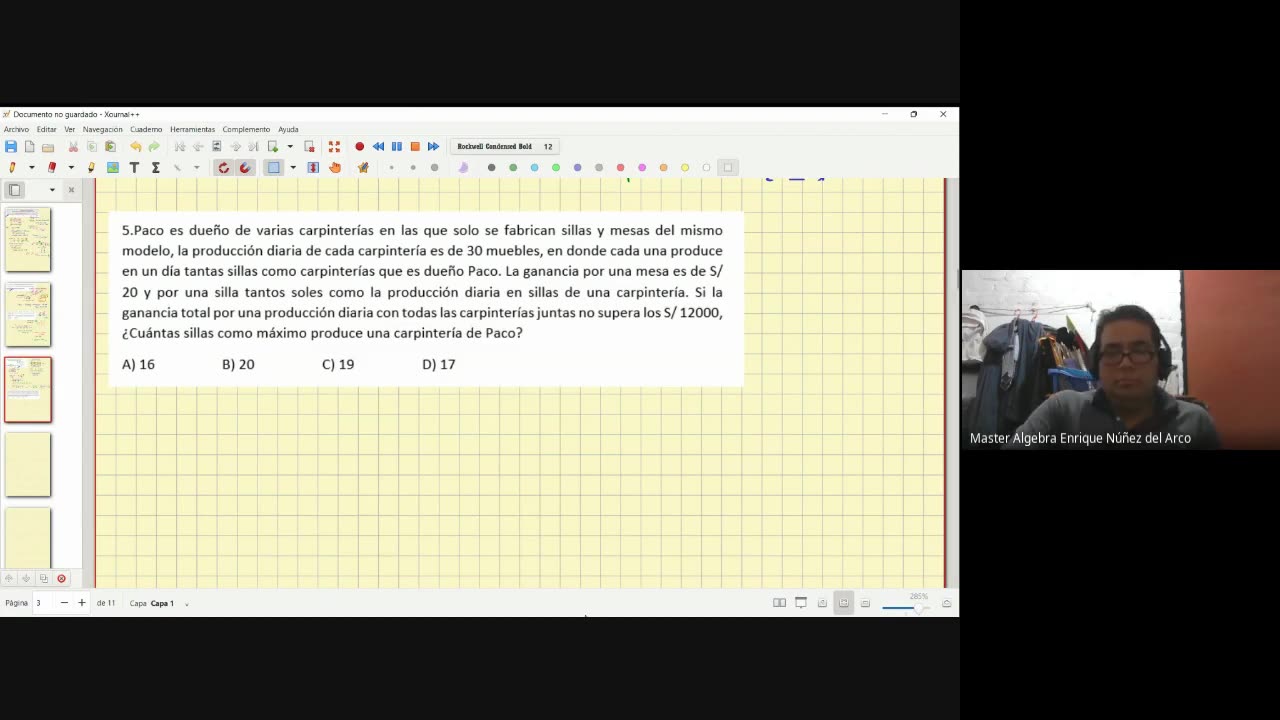Select the rectangle region selection tool

[x=273, y=168]
